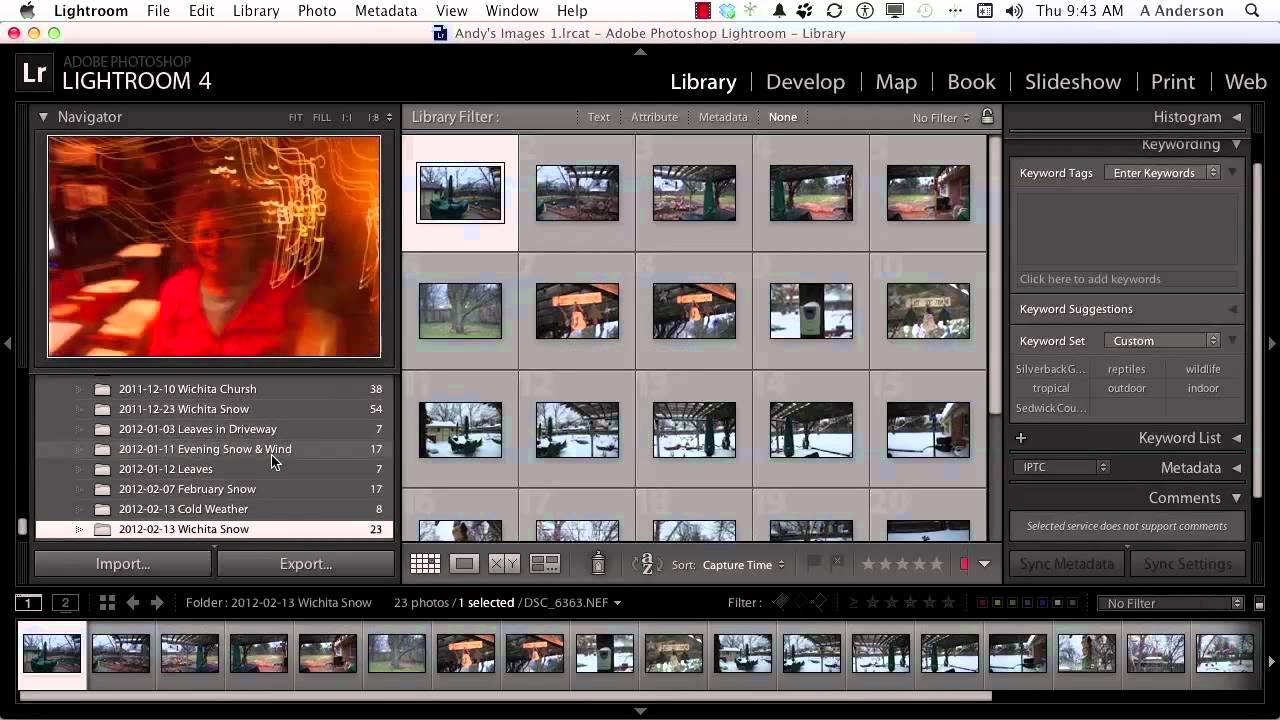Open the Sort: Capture Time dropdown
The width and height of the screenshot is (1280, 720).
tap(741, 564)
